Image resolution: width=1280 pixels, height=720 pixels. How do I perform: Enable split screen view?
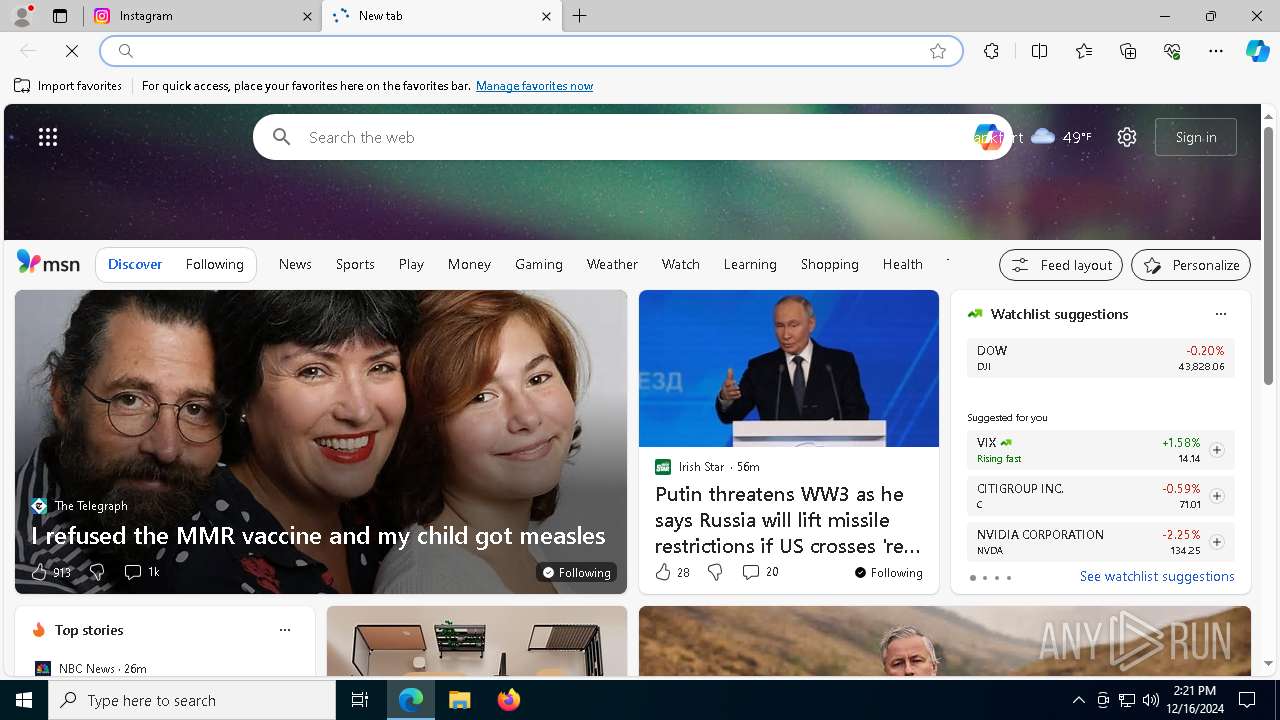click(1039, 51)
